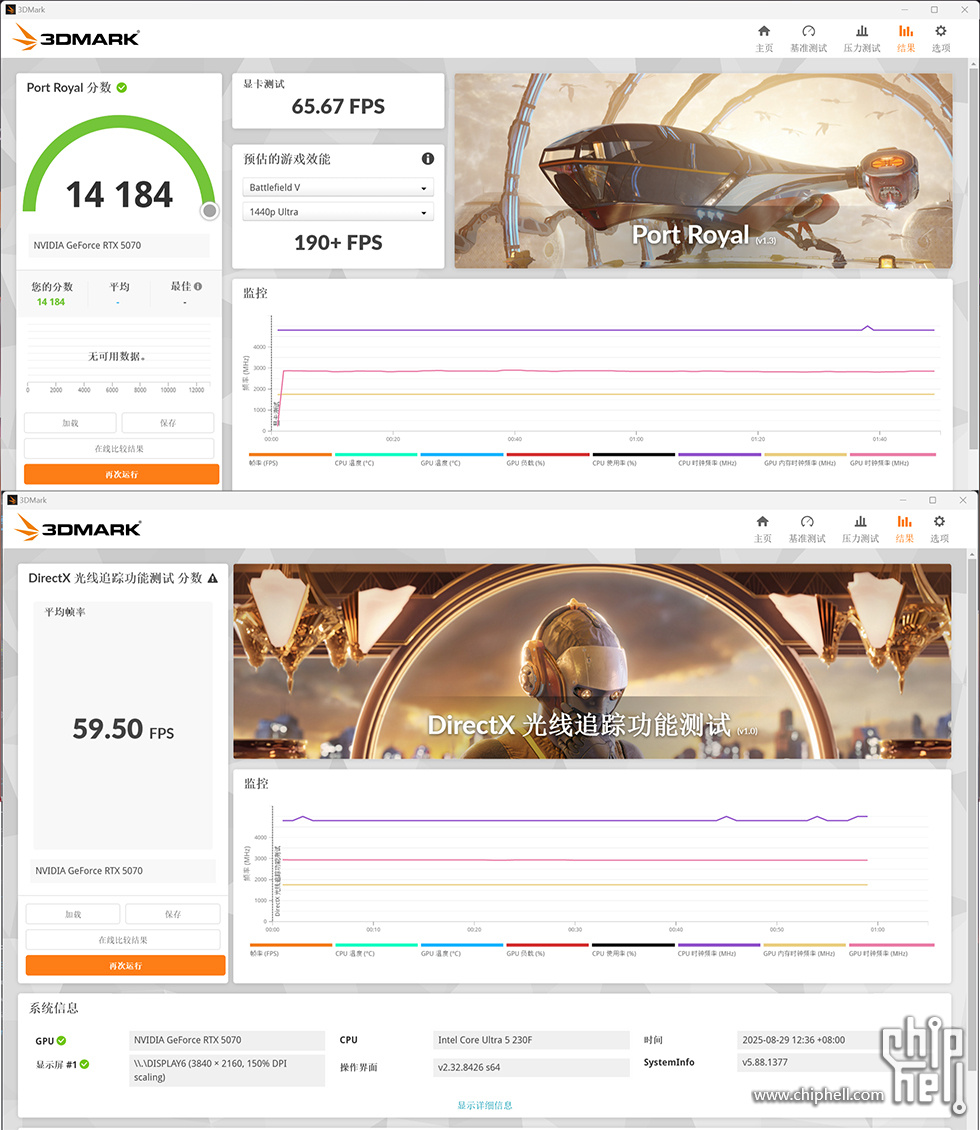Click Intel Core Ultra 5 230F CPU field

[x=532, y=1040]
